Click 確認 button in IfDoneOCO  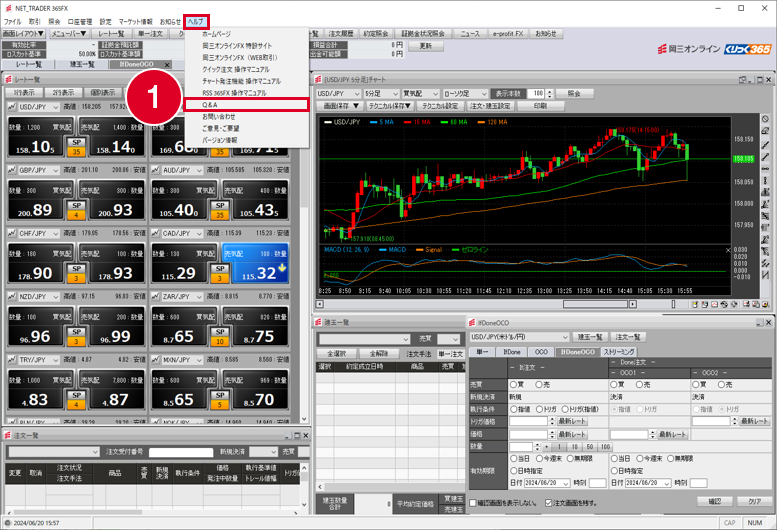coord(714,502)
